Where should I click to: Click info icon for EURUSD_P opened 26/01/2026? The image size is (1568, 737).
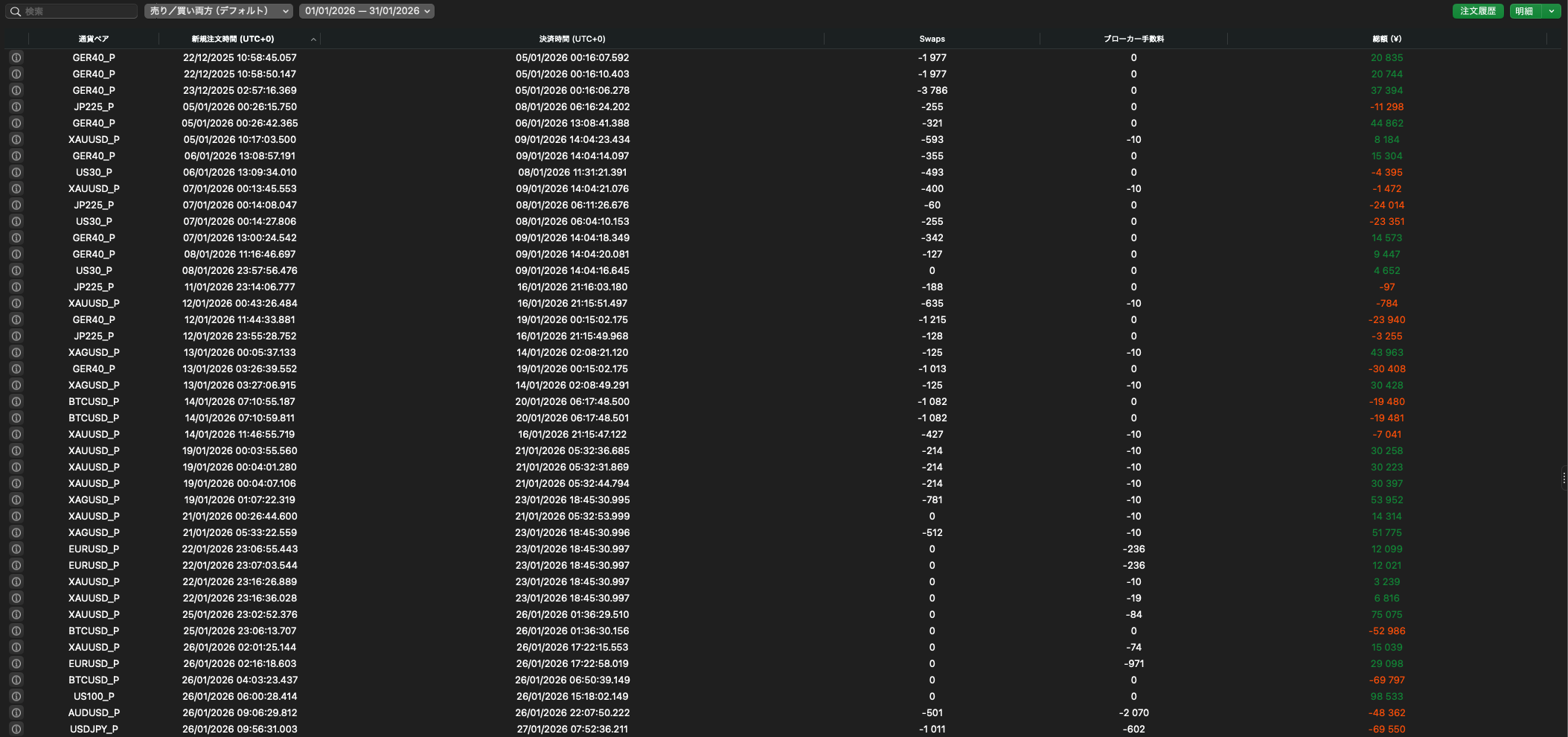coord(16,663)
